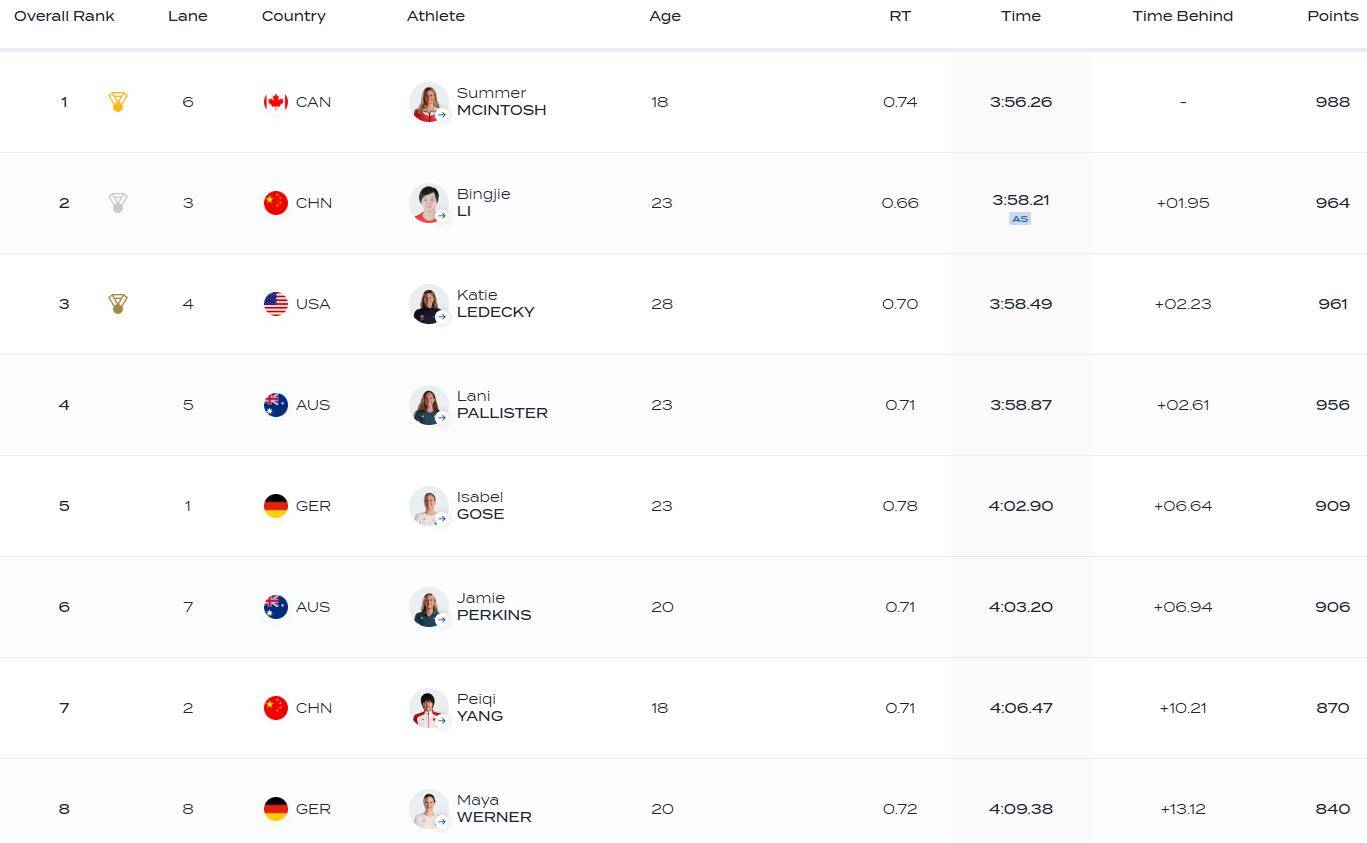
Task: Select the Points column header
Action: click(1333, 16)
